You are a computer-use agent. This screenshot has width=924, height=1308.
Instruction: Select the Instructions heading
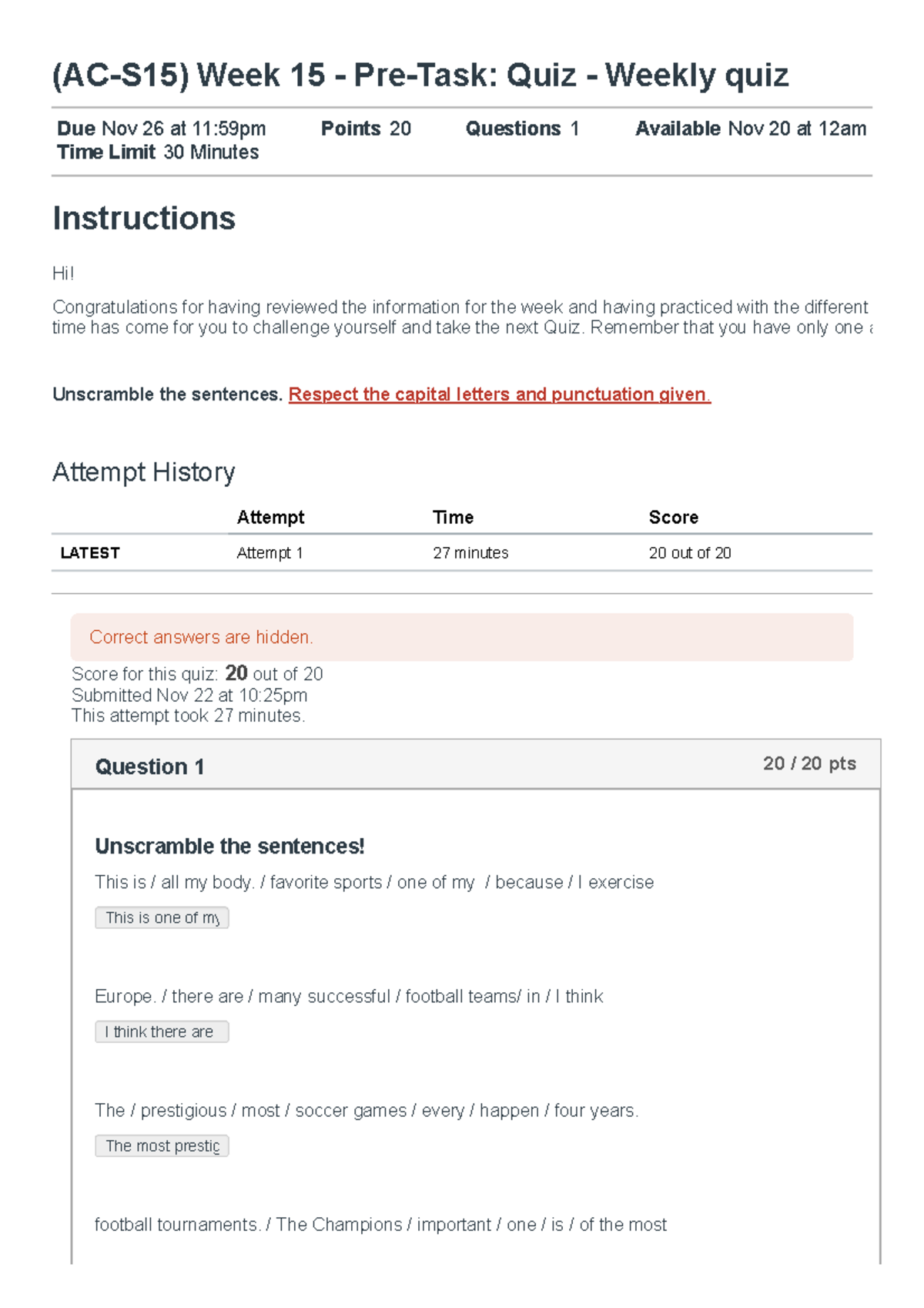[x=144, y=219]
